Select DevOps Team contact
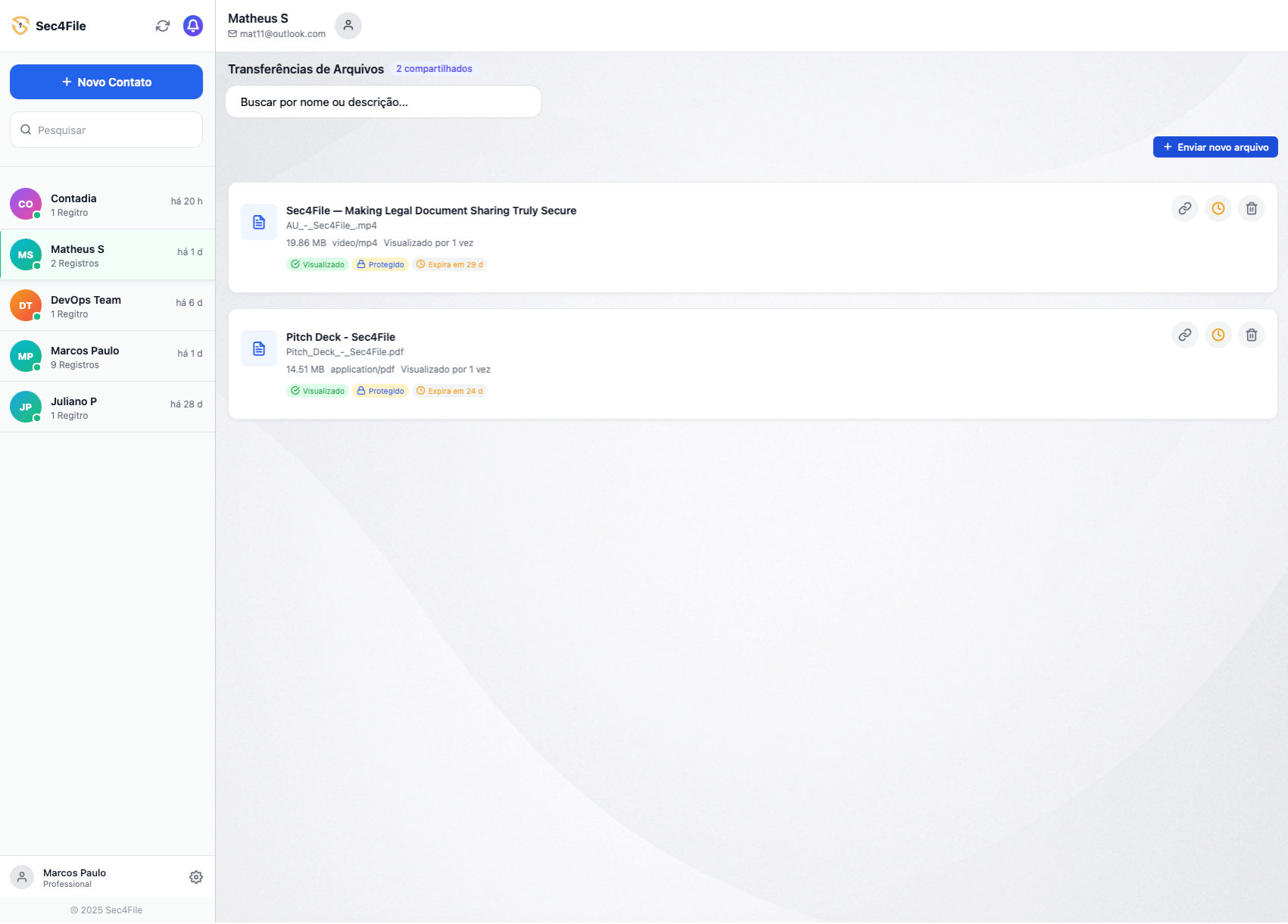Image resolution: width=1288 pixels, height=924 pixels. pyautogui.click(x=107, y=306)
